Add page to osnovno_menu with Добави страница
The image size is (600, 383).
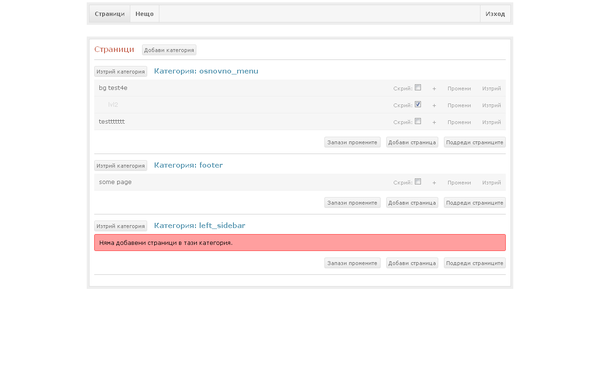[x=412, y=142]
